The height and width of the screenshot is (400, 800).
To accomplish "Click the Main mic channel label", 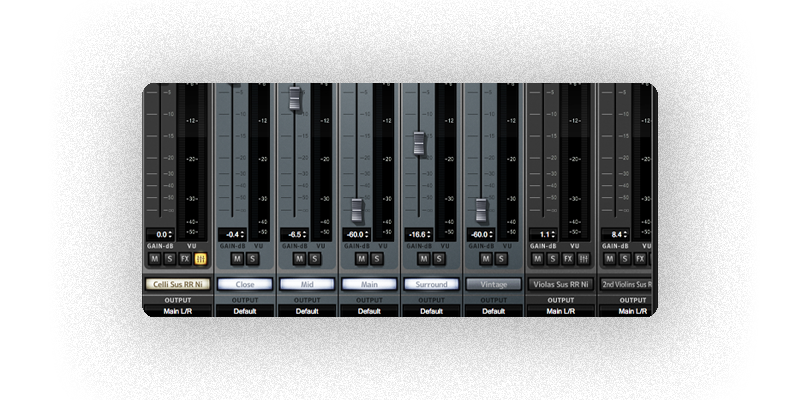I will coord(369,284).
